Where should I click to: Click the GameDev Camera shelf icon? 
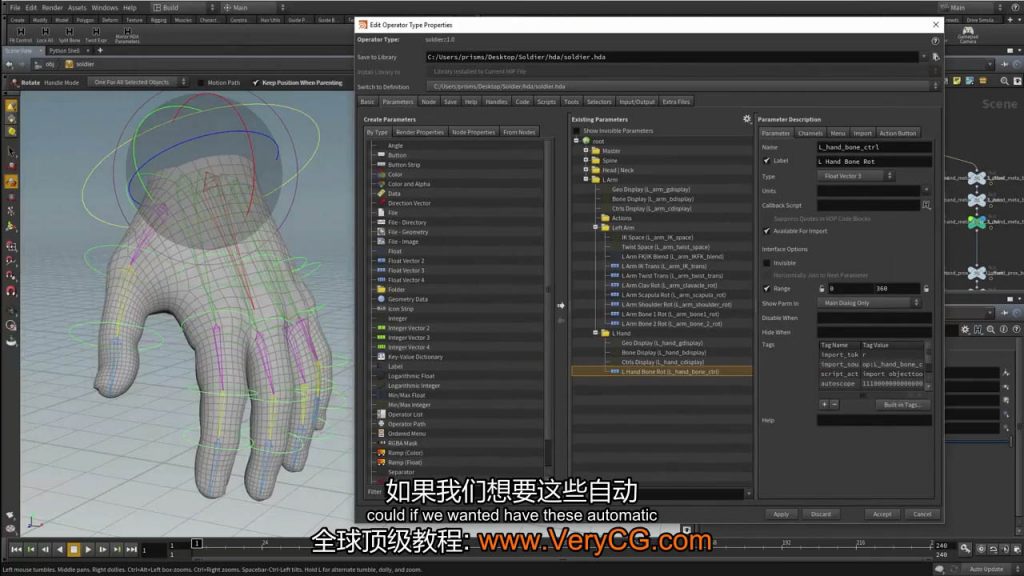click(968, 35)
